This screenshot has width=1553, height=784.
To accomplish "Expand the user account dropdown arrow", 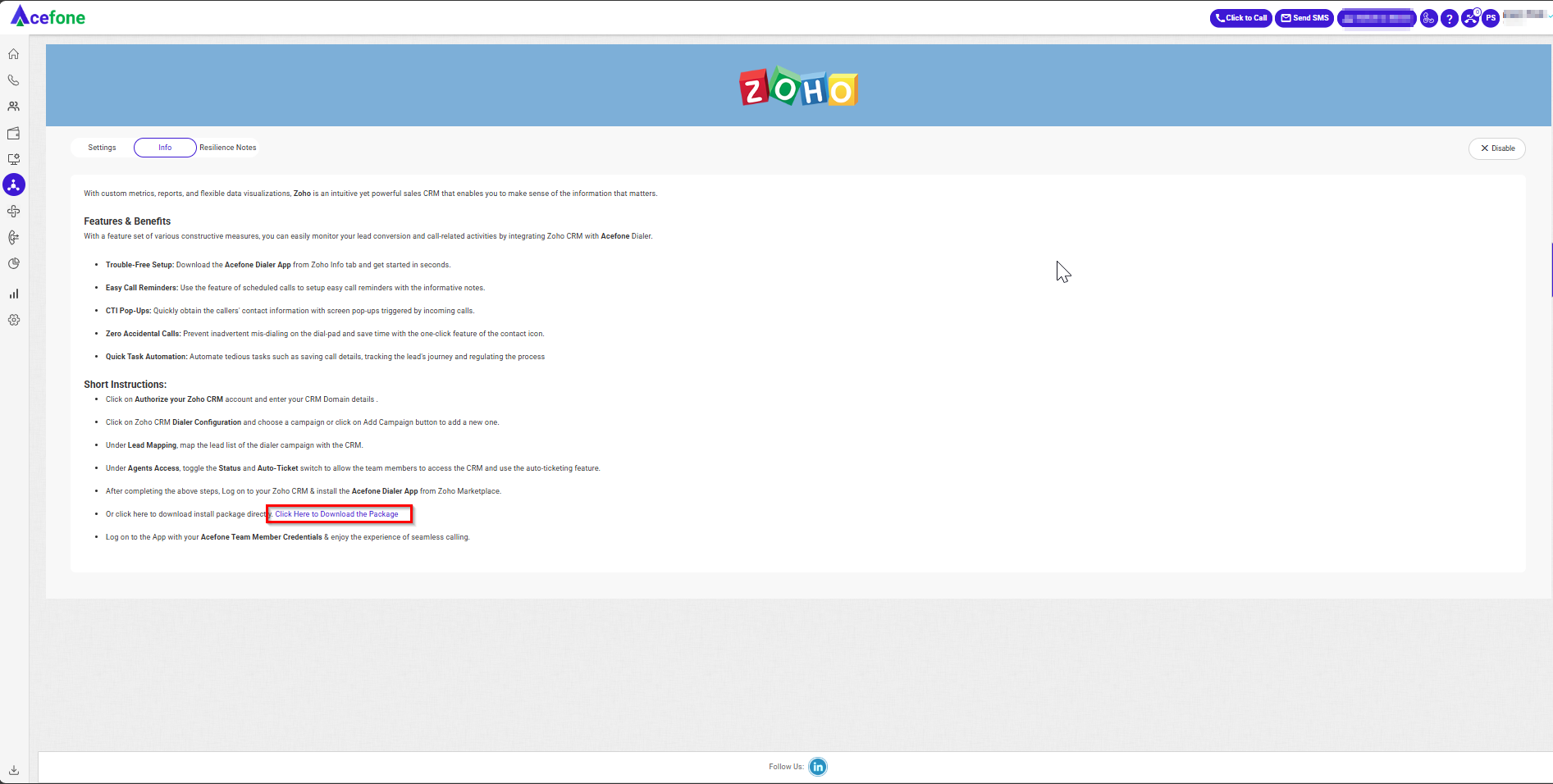I will tap(1549, 16).
